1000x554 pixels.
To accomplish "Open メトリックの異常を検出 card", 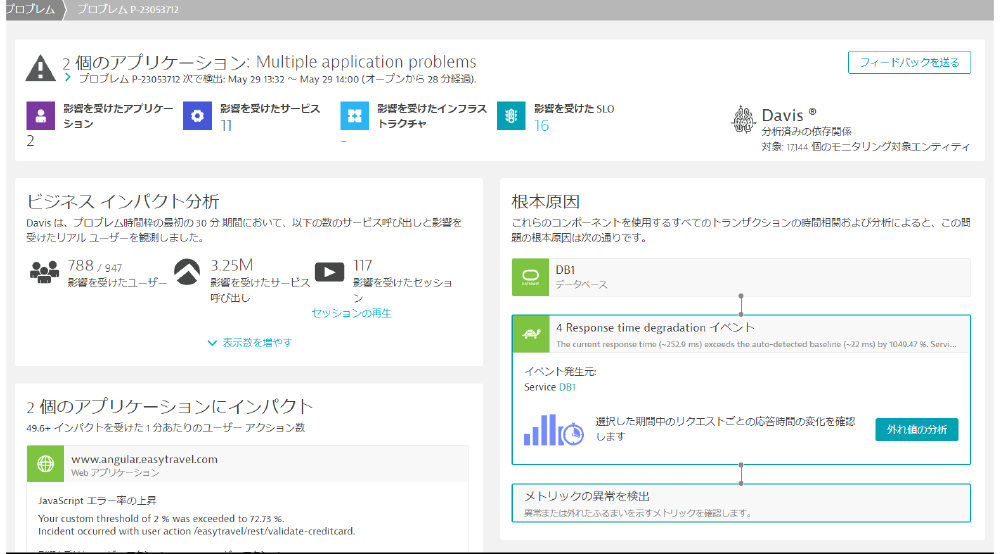I will coord(741,503).
